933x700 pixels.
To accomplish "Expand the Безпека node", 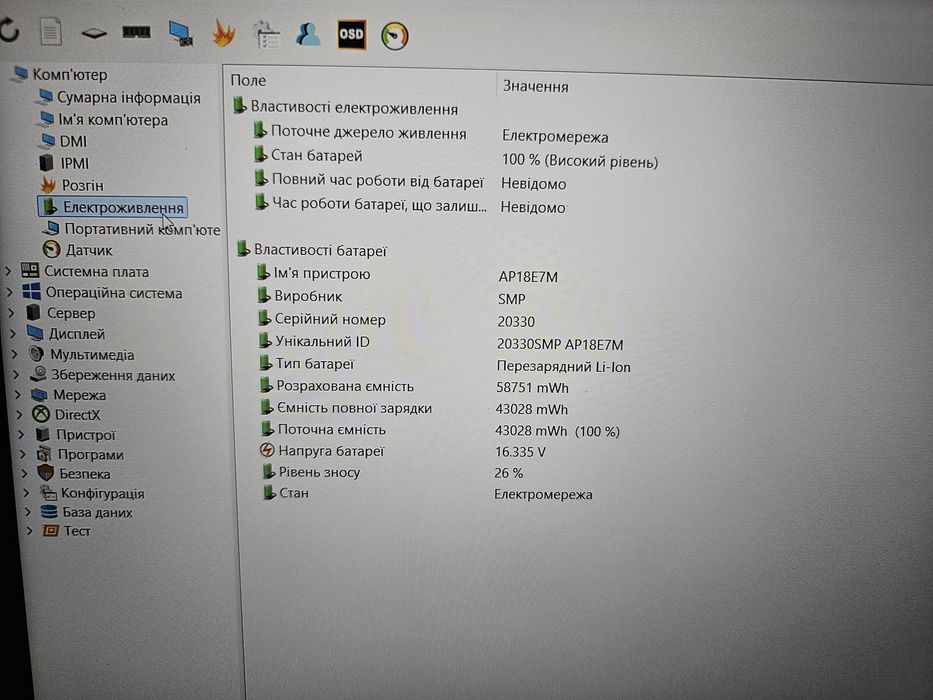I will [24, 474].
